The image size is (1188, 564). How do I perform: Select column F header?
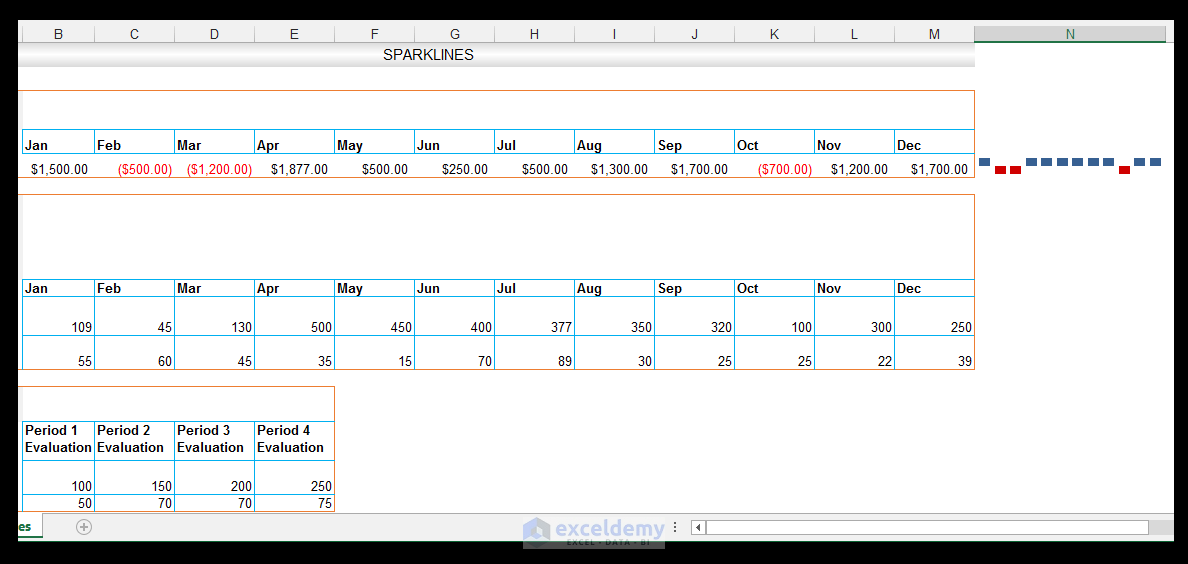click(374, 34)
